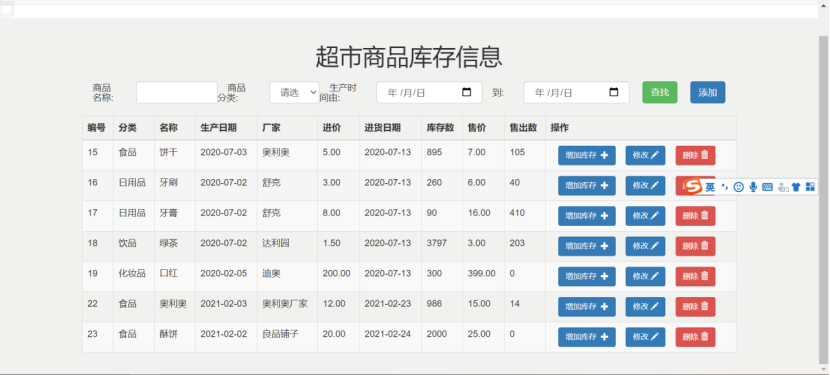Click the microphone voice input icon

pos(753,187)
